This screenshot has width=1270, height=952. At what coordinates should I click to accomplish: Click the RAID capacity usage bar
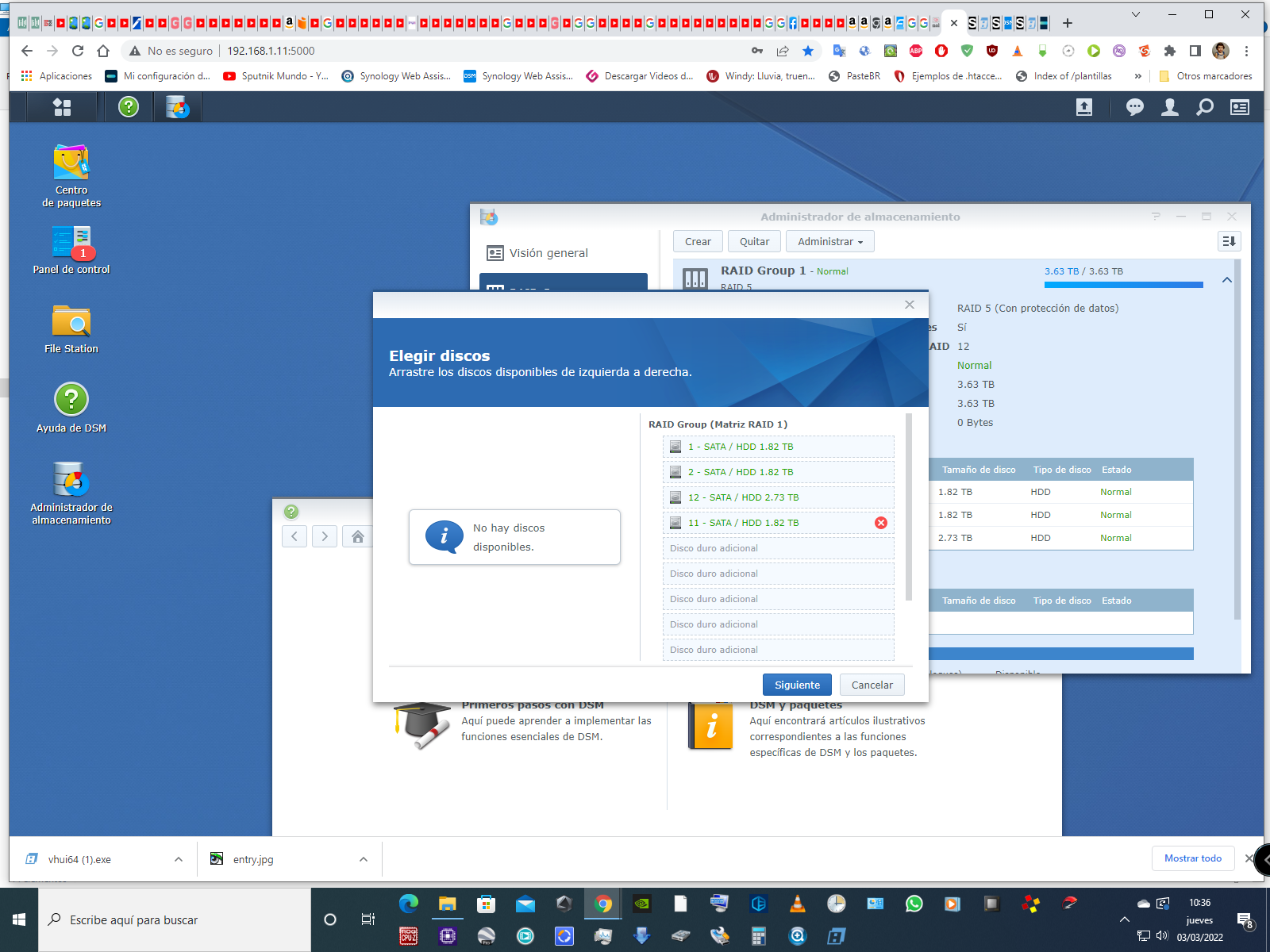(1123, 284)
